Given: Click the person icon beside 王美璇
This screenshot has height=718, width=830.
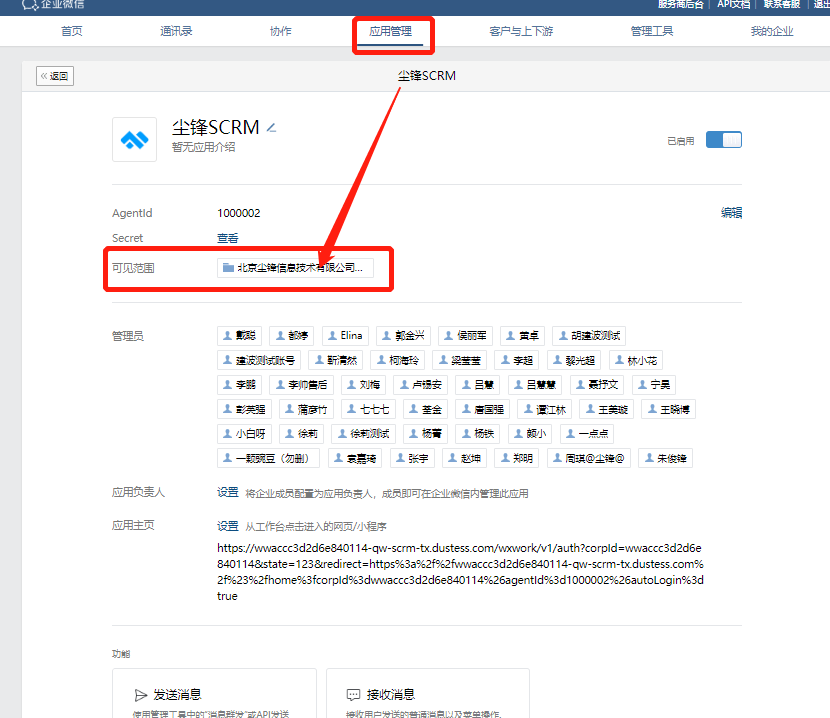Looking at the screenshot, I should [590, 409].
